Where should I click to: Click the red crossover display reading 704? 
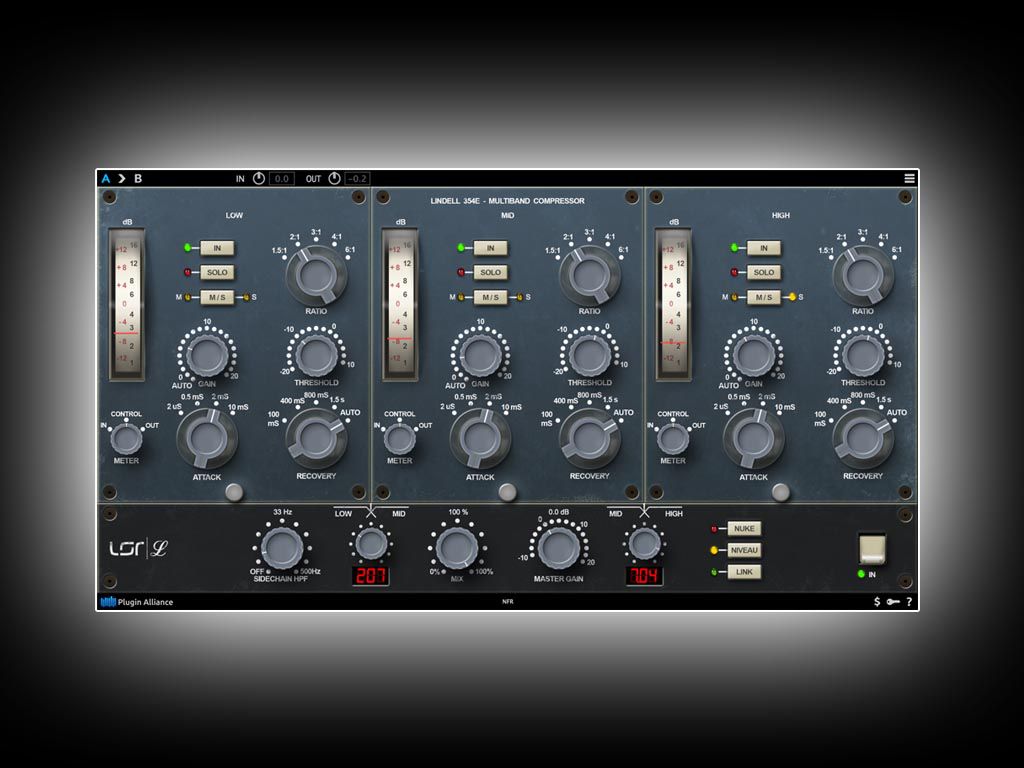645,575
